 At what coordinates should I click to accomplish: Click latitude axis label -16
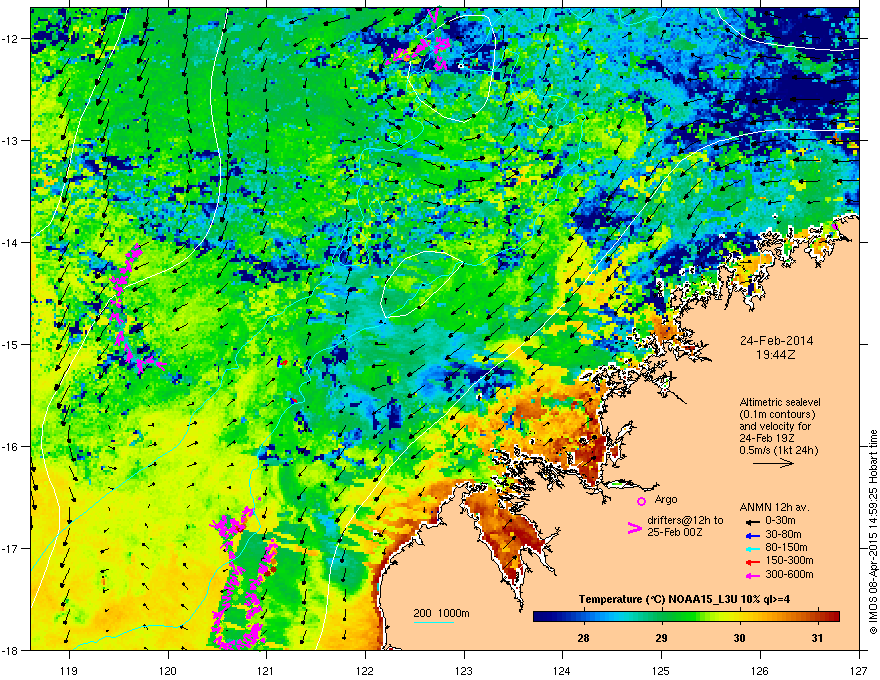click(10, 447)
